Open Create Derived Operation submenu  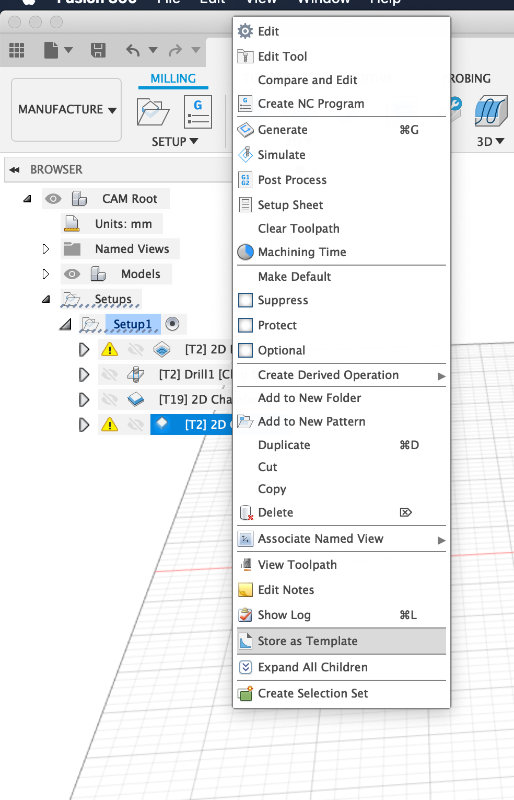click(x=341, y=375)
